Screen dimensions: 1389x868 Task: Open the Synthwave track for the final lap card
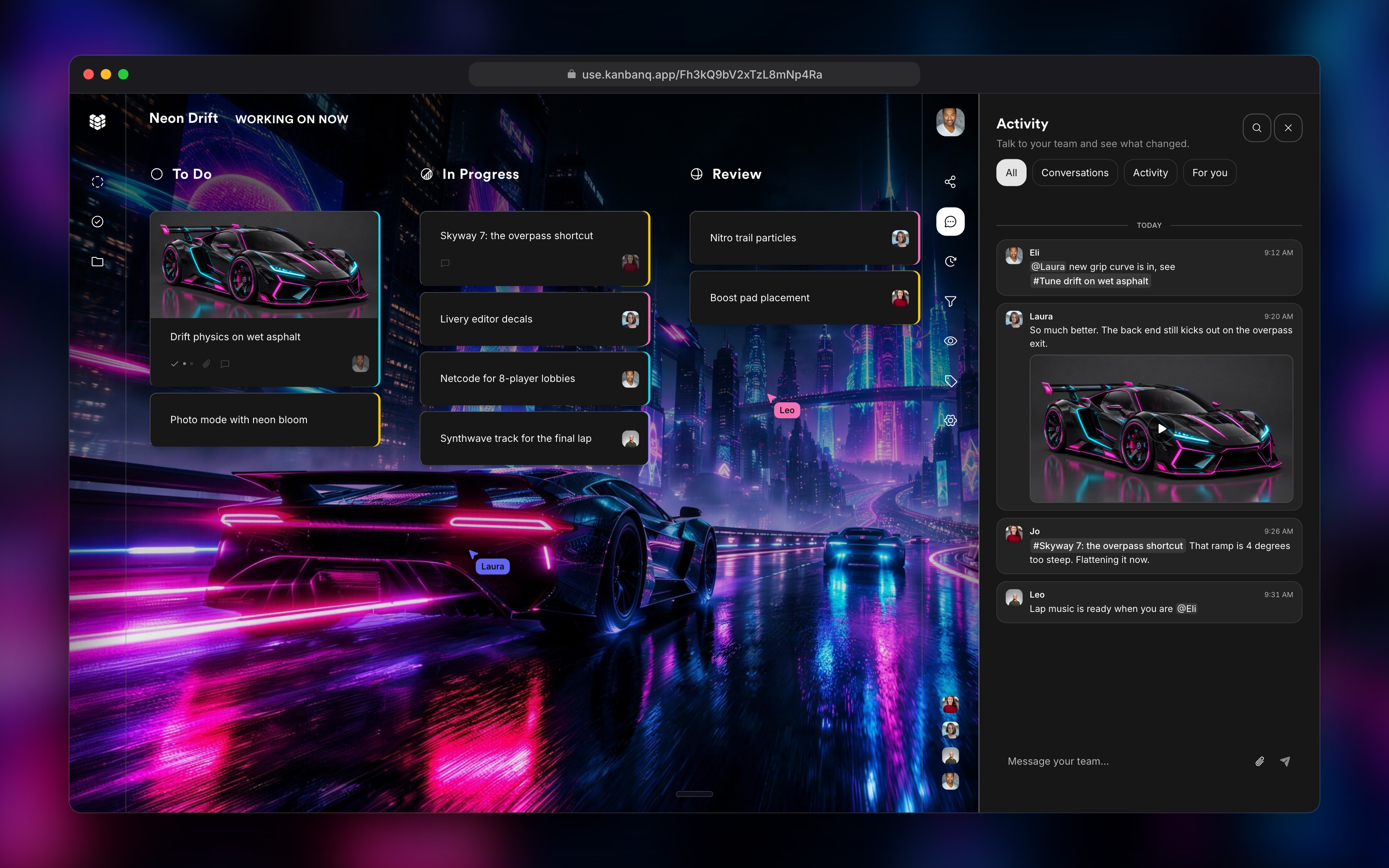534,439
